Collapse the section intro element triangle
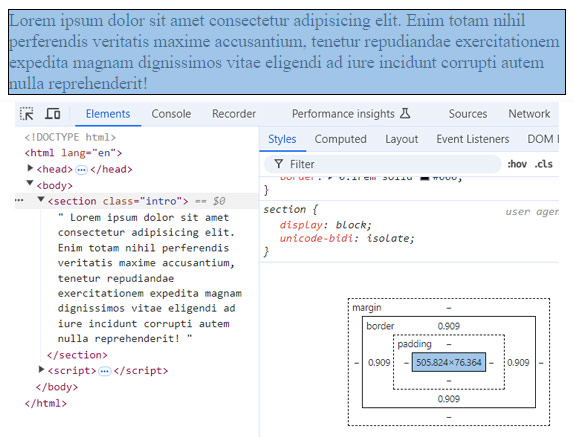Viewport: 574px width, 437px height. tap(41, 199)
